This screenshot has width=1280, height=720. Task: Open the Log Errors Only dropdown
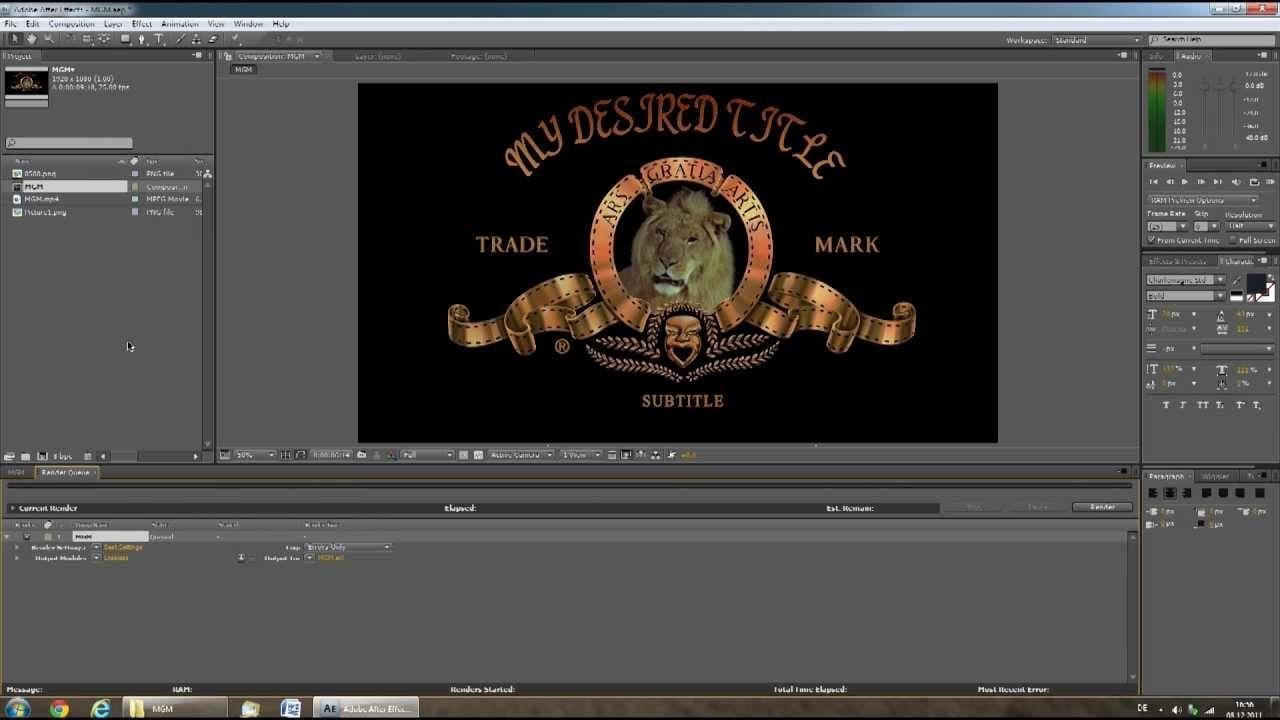[x=347, y=547]
